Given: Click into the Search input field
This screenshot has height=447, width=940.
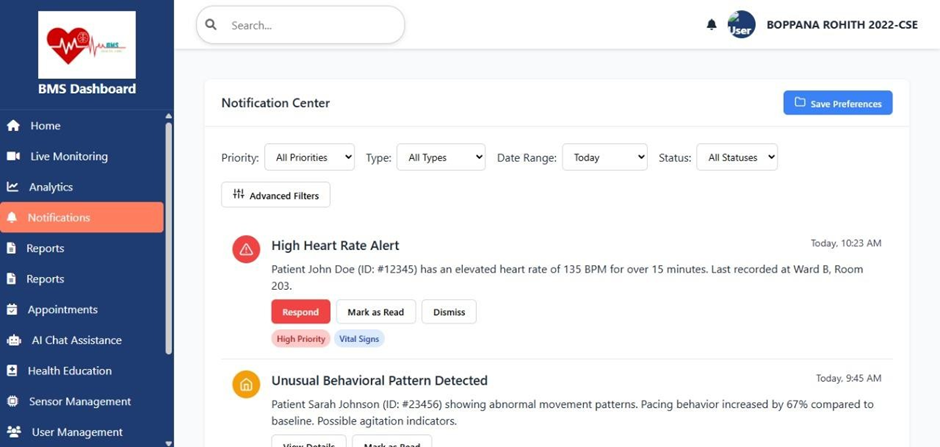Looking at the screenshot, I should tap(310, 25).
